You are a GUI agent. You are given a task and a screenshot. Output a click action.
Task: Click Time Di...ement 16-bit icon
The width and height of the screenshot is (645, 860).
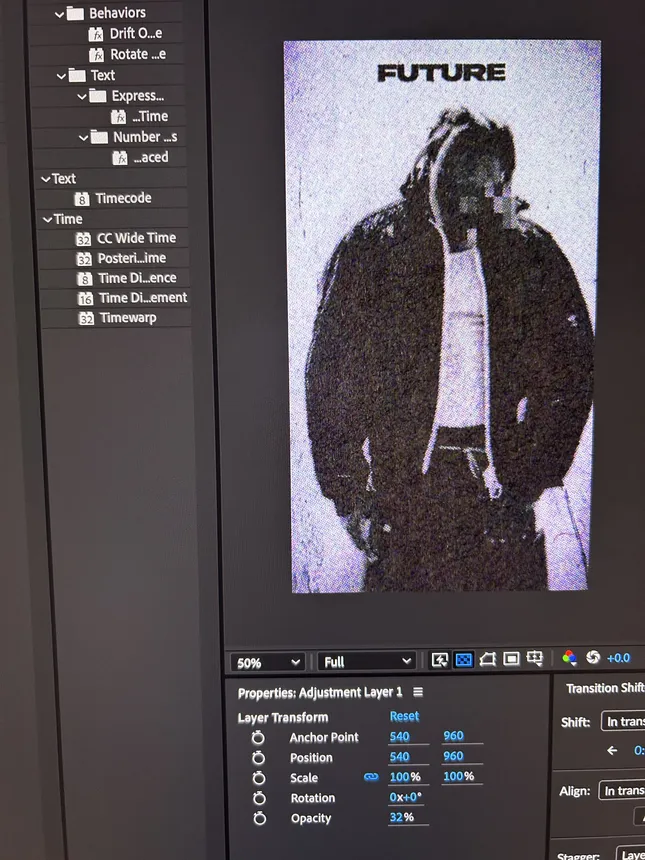[86, 299]
